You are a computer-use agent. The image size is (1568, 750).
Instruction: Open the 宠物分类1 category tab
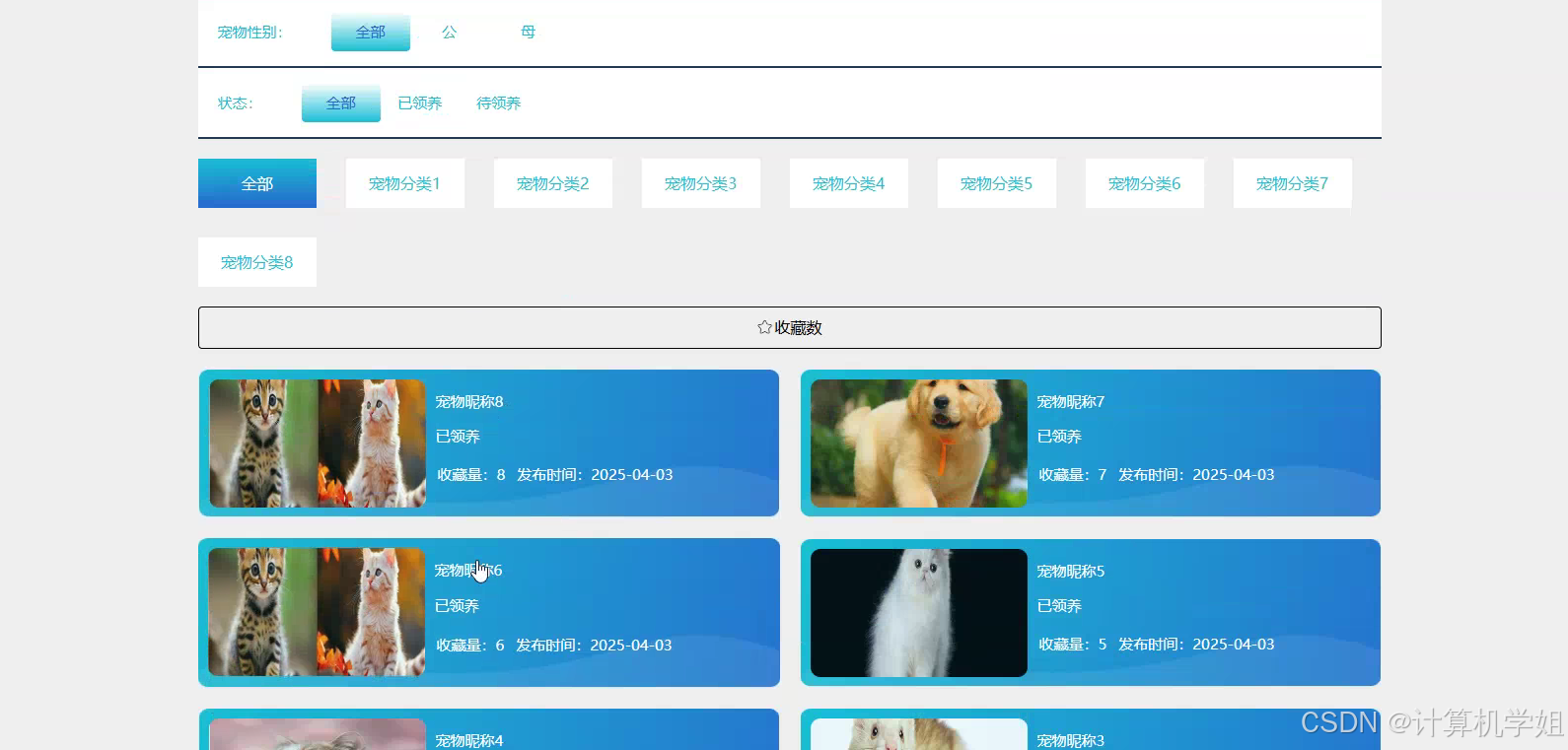coord(405,183)
